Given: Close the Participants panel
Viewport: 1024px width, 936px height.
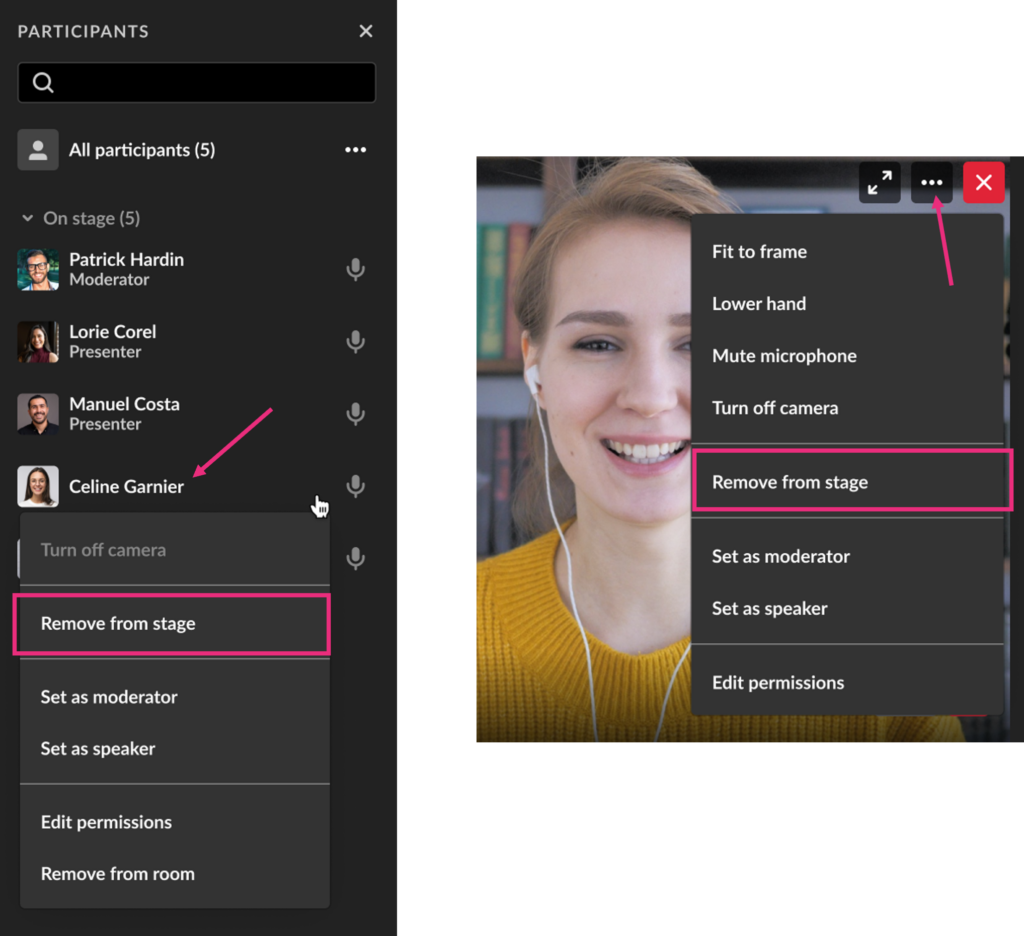Looking at the screenshot, I should tap(366, 31).
